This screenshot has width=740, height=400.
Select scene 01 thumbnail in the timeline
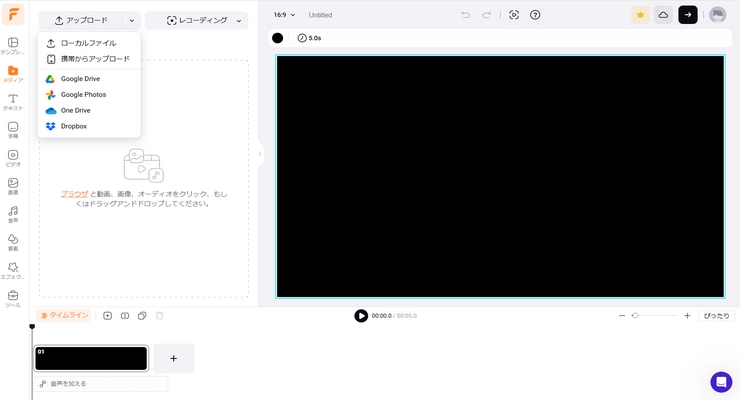[x=91, y=358]
